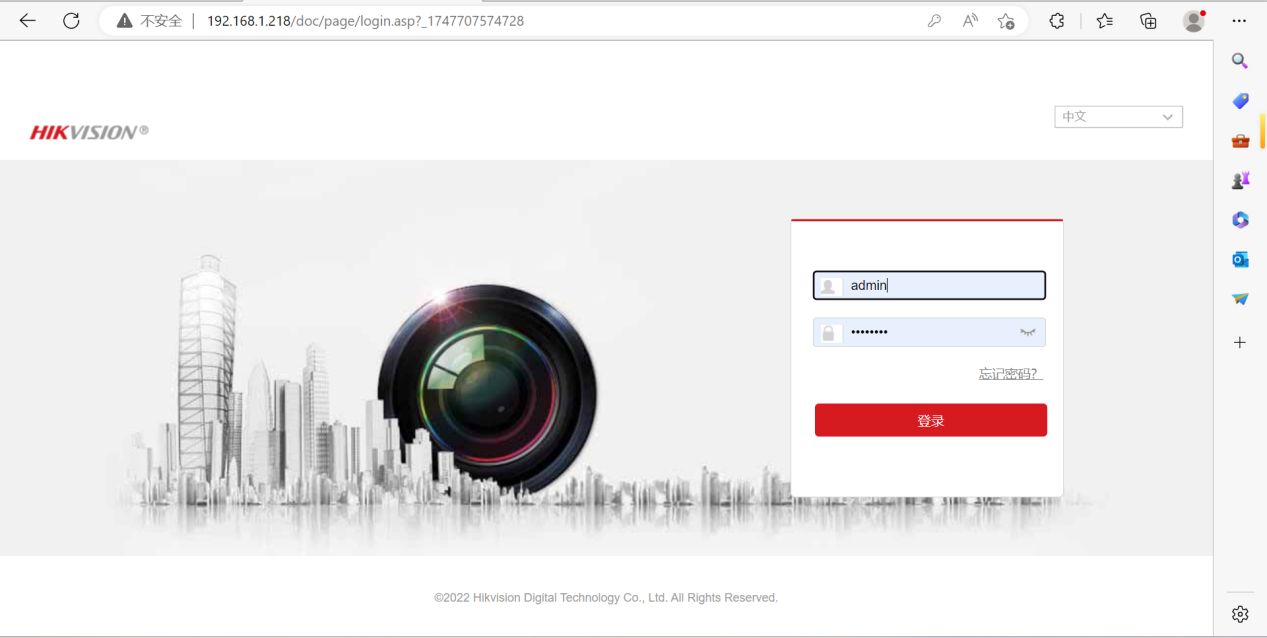Click the plus icon to customize sidebar
Image resolution: width=1267 pixels, height=638 pixels.
click(x=1240, y=342)
